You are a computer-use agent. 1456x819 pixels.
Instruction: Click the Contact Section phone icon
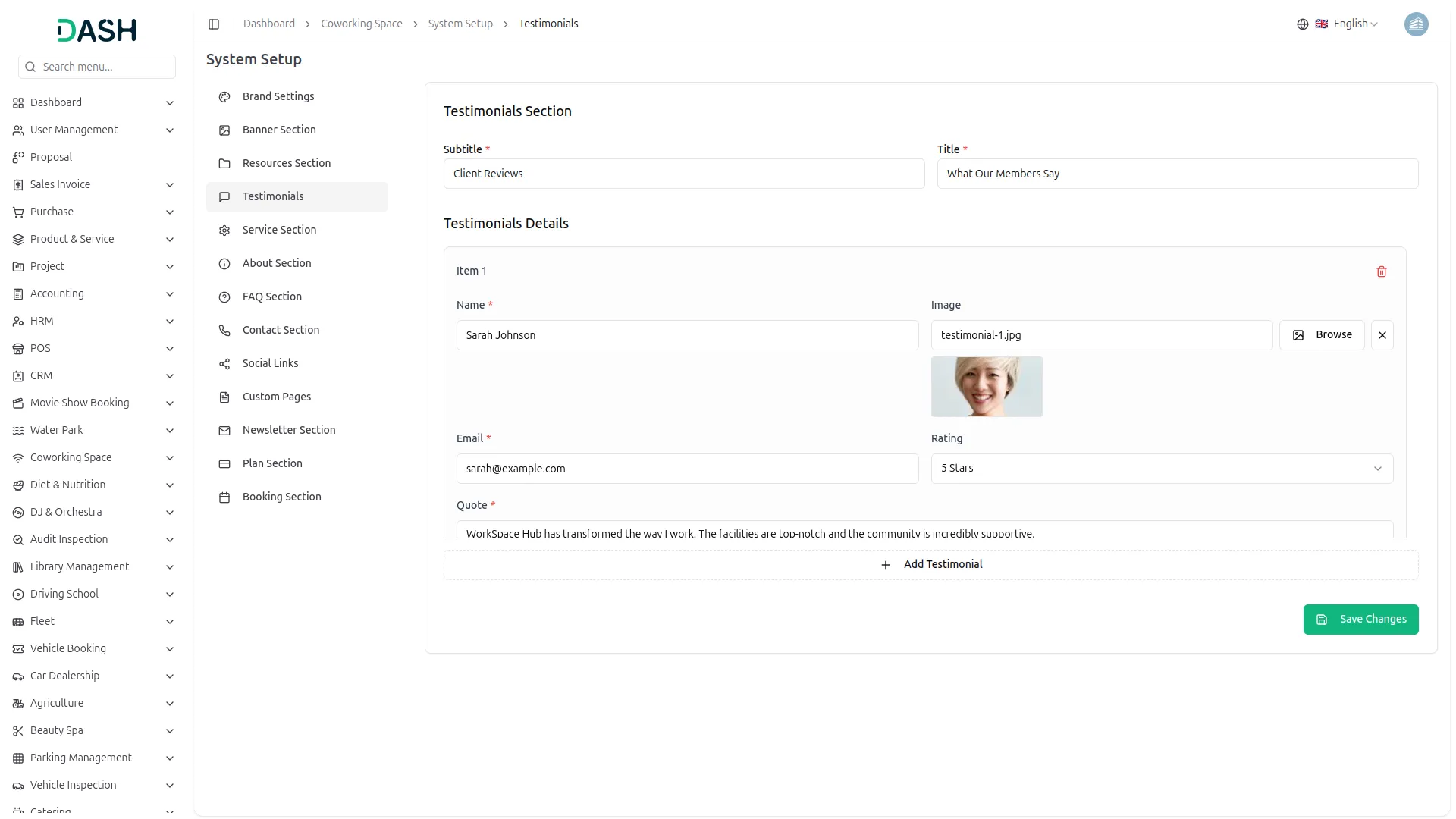(x=224, y=331)
